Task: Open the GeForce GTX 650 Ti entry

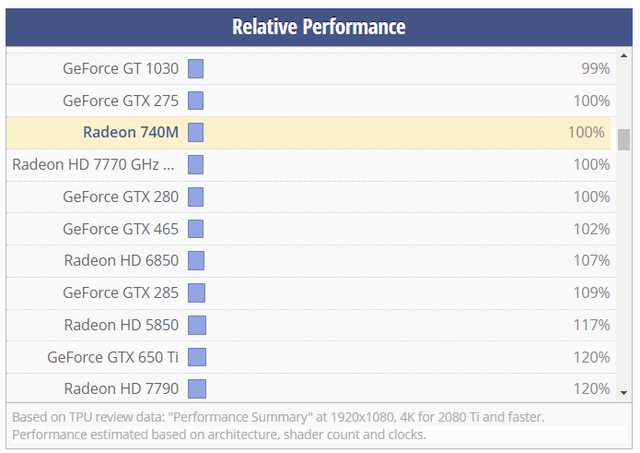Action: 112,357
